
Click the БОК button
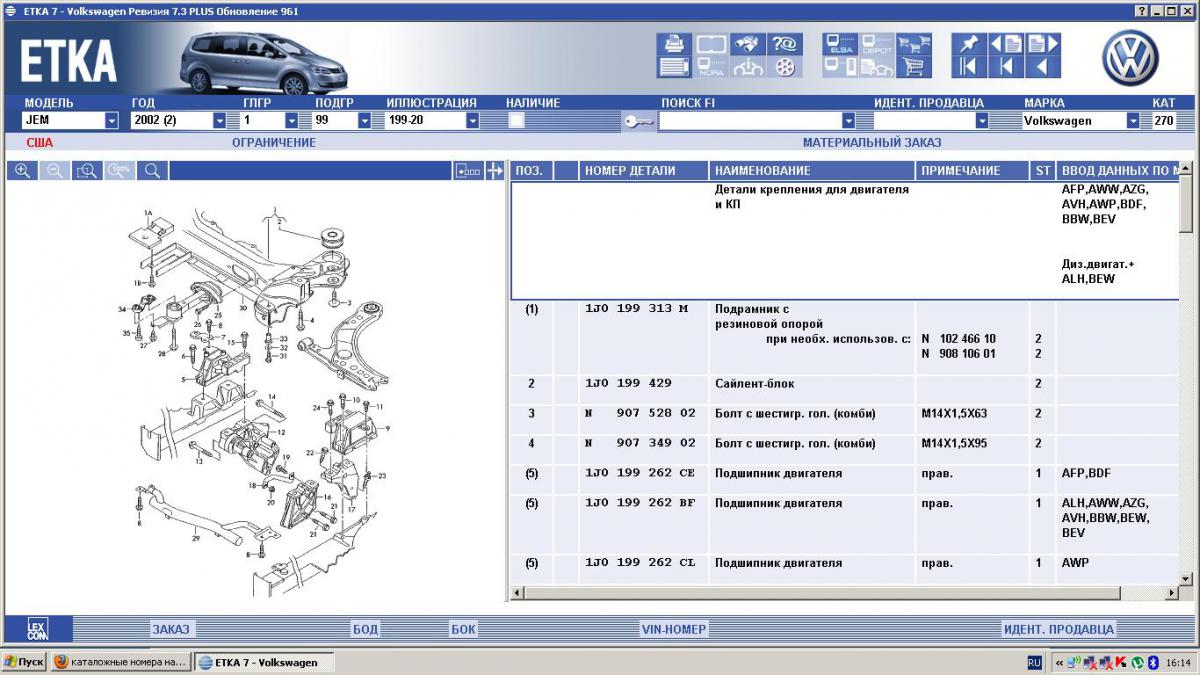pyautogui.click(x=463, y=629)
